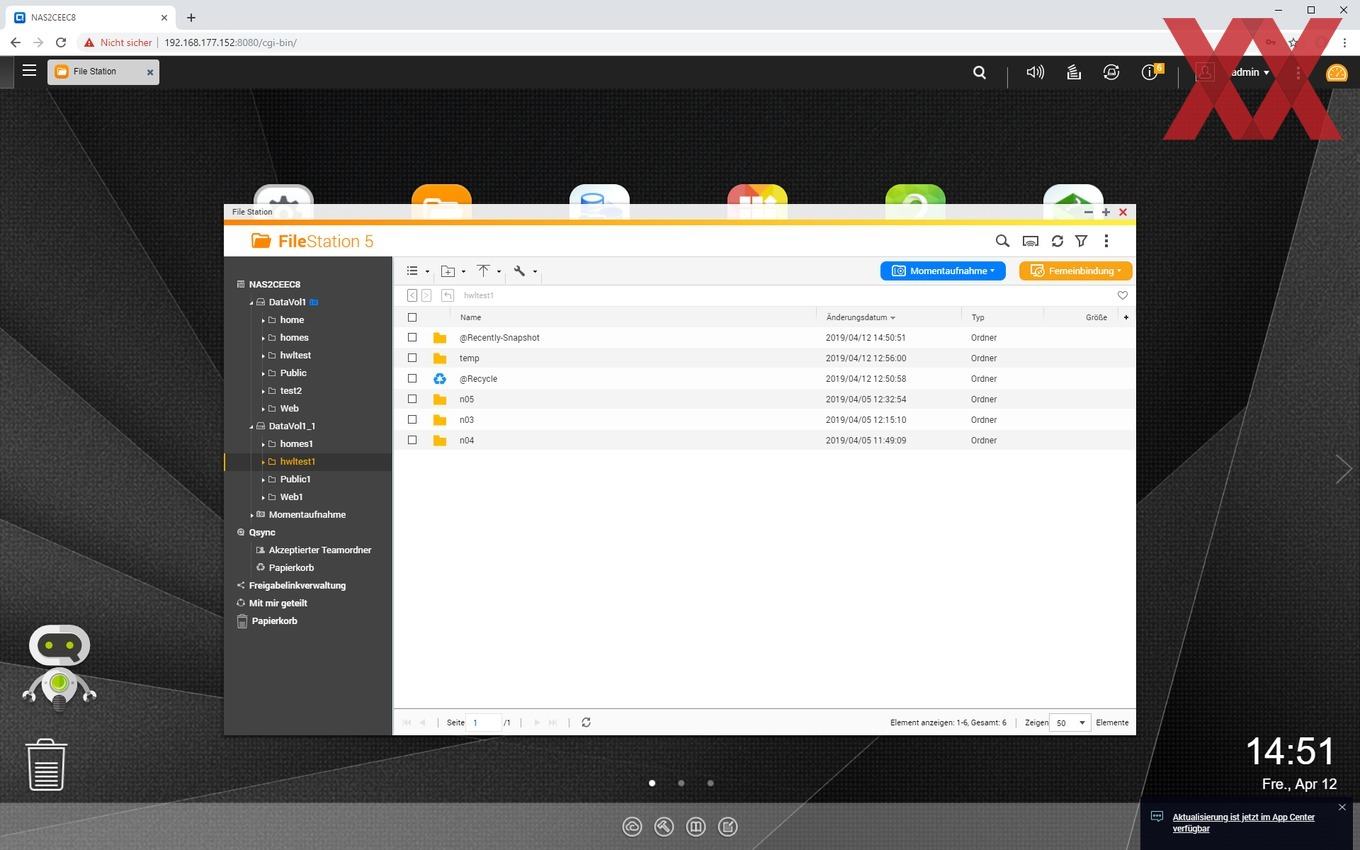This screenshot has width=1360, height=850.
Task: Open the volume control icon in top bar
Action: 1035,72
